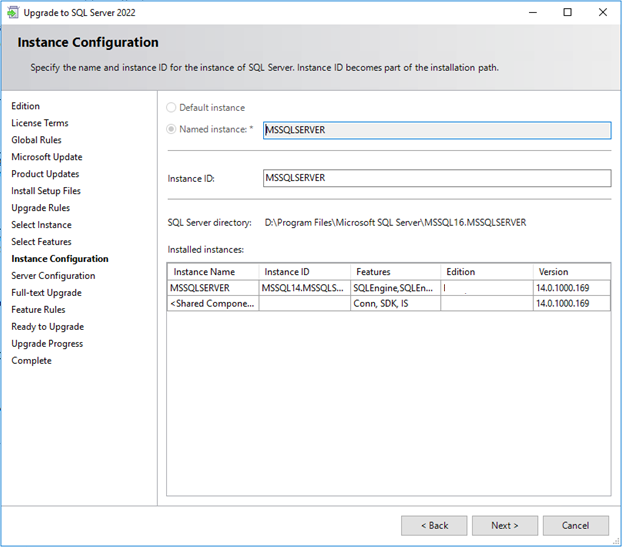Viewport: 623px width, 549px height.
Task: Click the Conn, SDK, IS features cell
Action: point(395,303)
